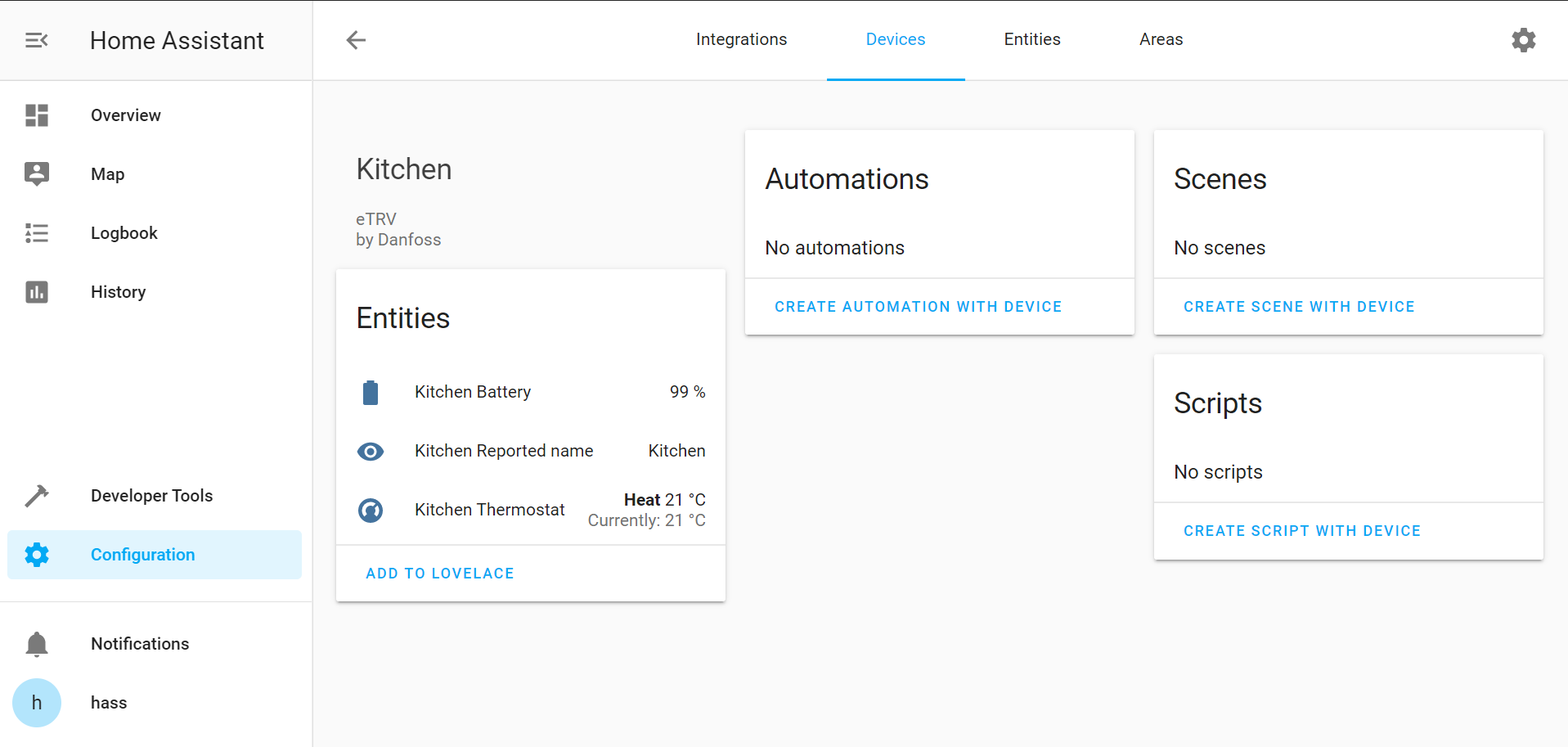Open the Logbook menu item
This screenshot has height=747, width=1568.
155,233
